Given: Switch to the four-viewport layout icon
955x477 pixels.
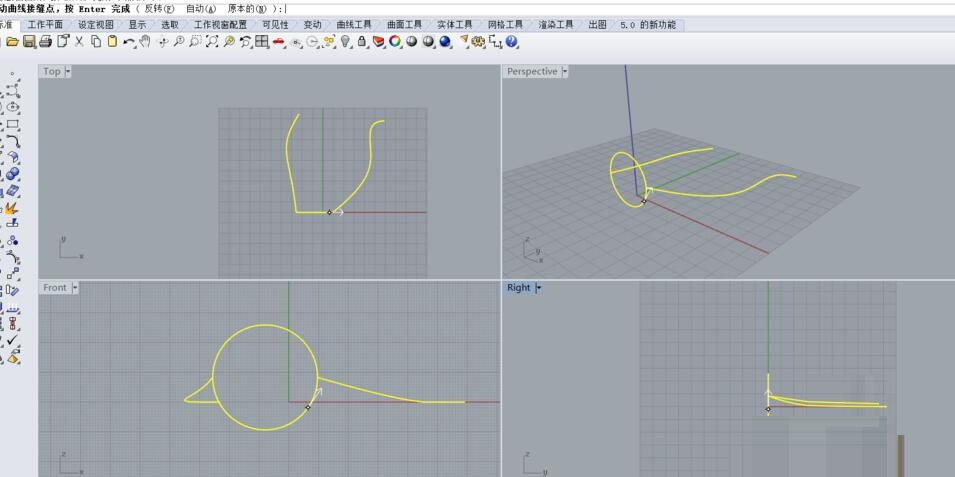Looking at the screenshot, I should pos(262,42).
